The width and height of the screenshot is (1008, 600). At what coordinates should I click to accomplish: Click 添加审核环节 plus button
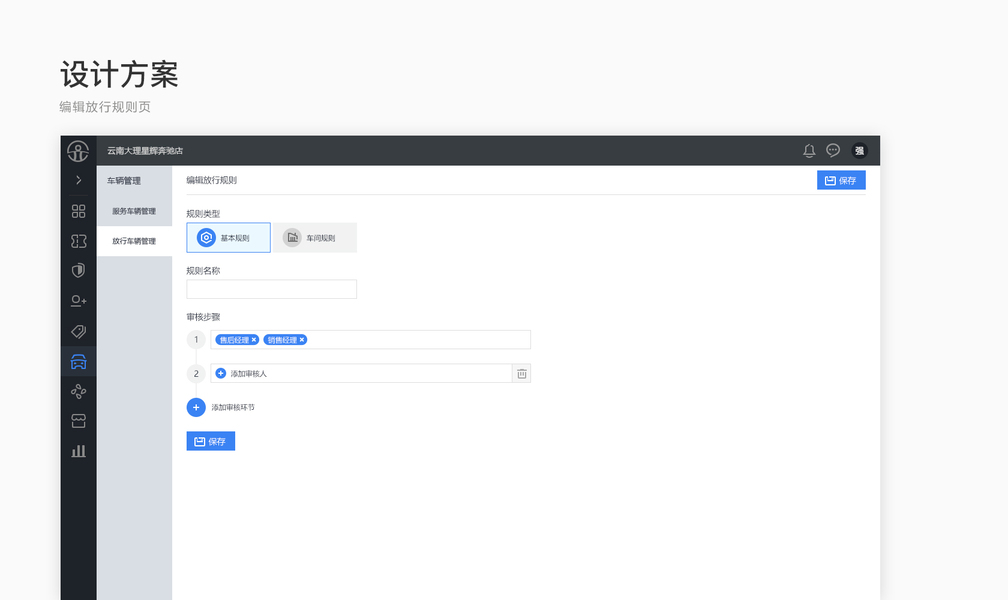[x=196, y=407]
